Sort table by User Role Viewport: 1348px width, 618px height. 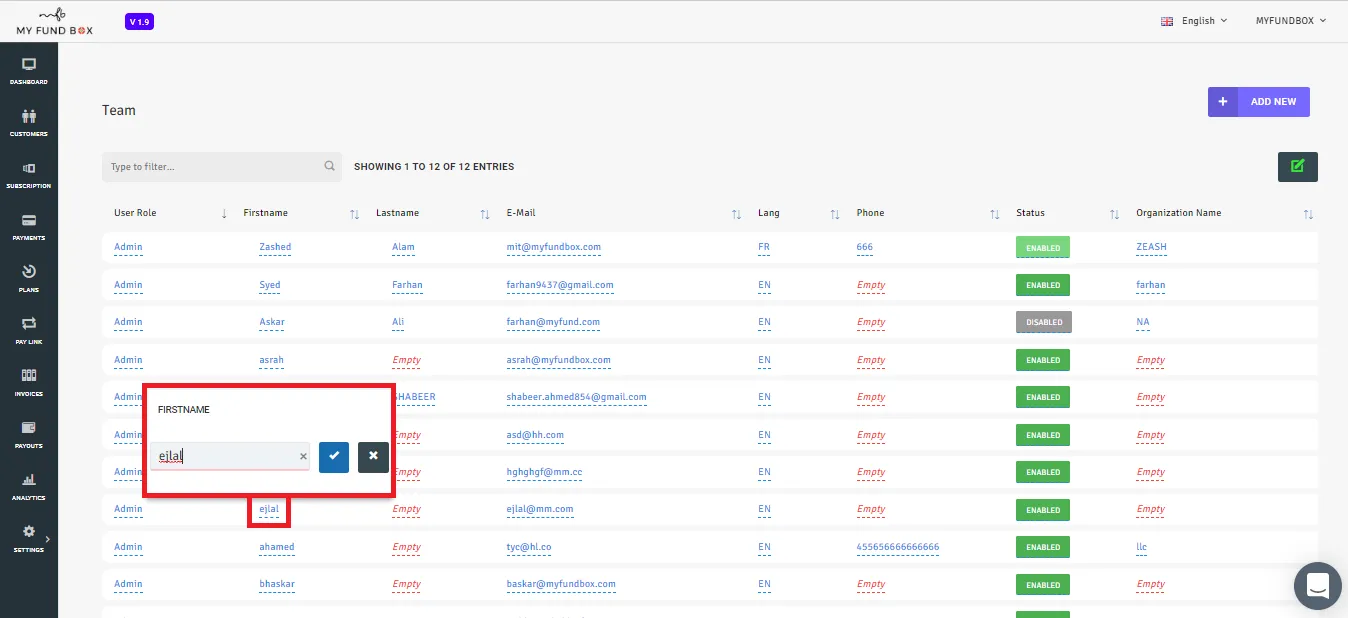coord(224,214)
